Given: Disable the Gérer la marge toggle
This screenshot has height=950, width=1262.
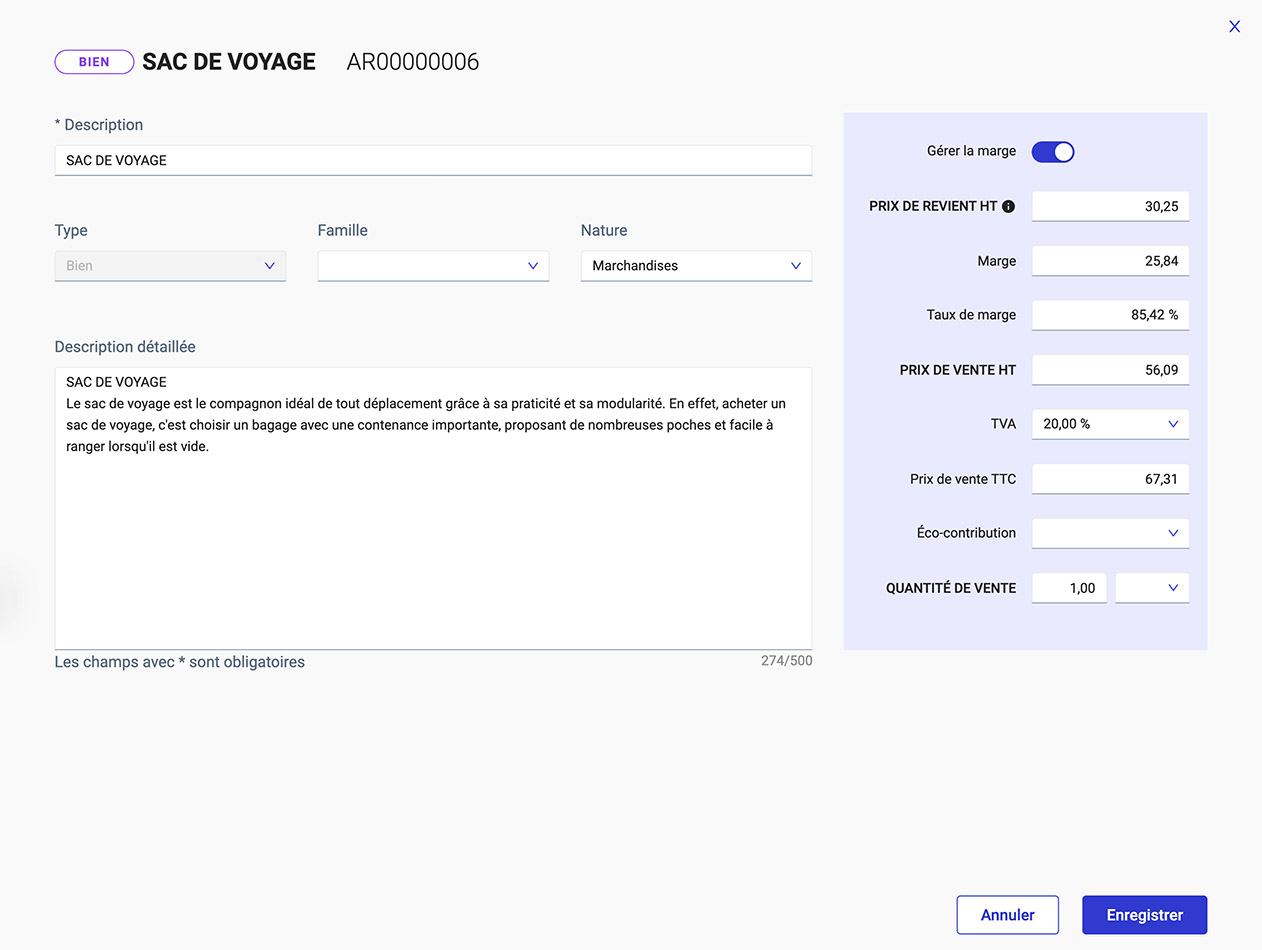Looking at the screenshot, I should click(1053, 151).
